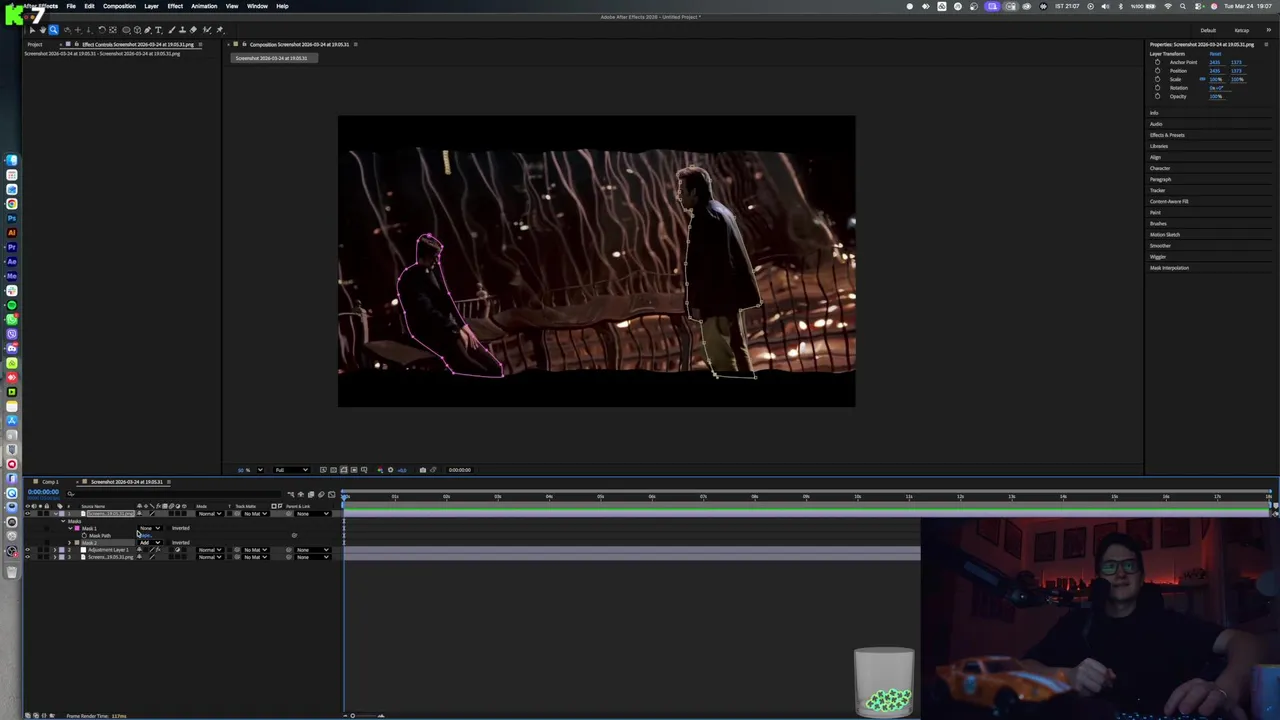
Task: Open the Window menu
Action: [257, 6]
